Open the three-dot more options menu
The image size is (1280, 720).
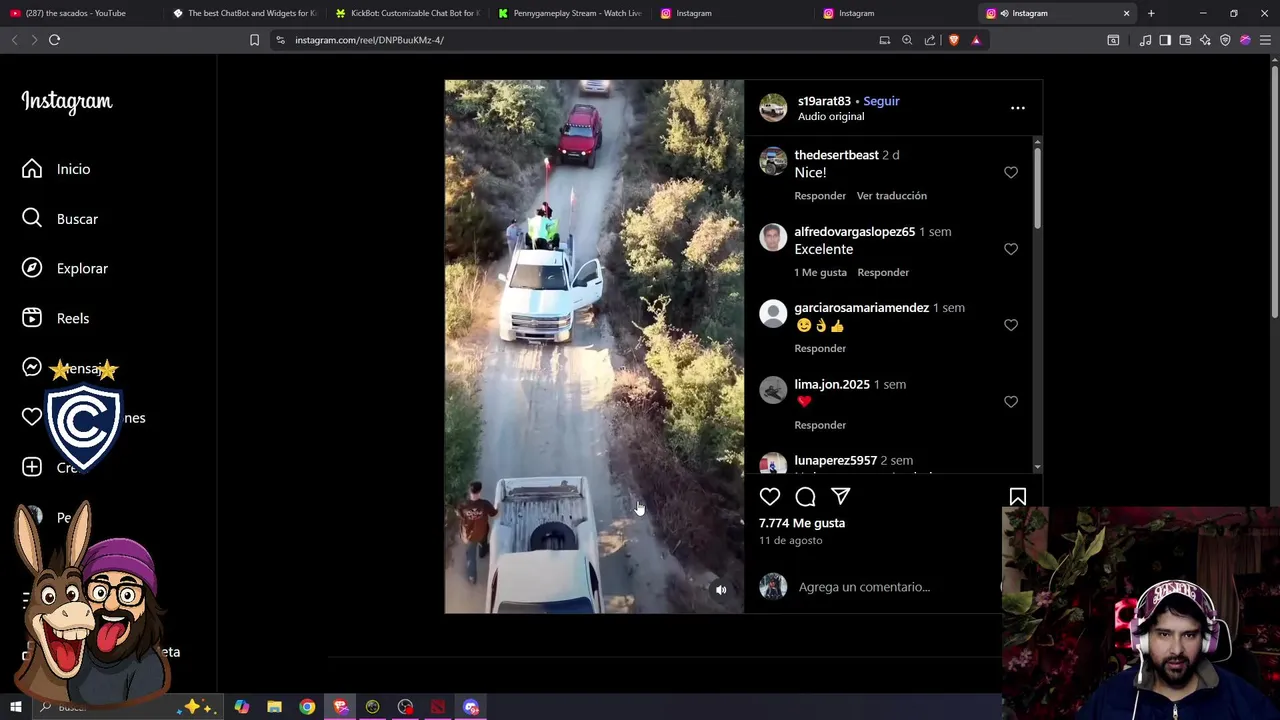pyautogui.click(x=1018, y=108)
